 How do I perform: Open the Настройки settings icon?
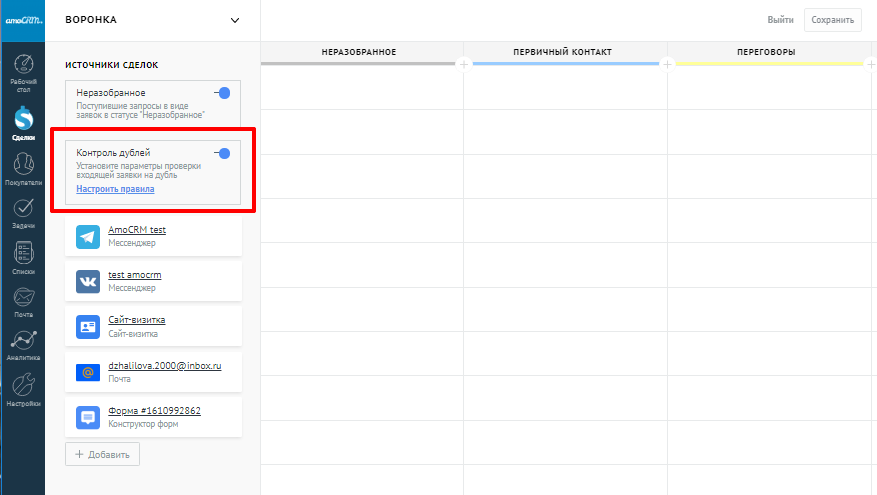[22, 387]
